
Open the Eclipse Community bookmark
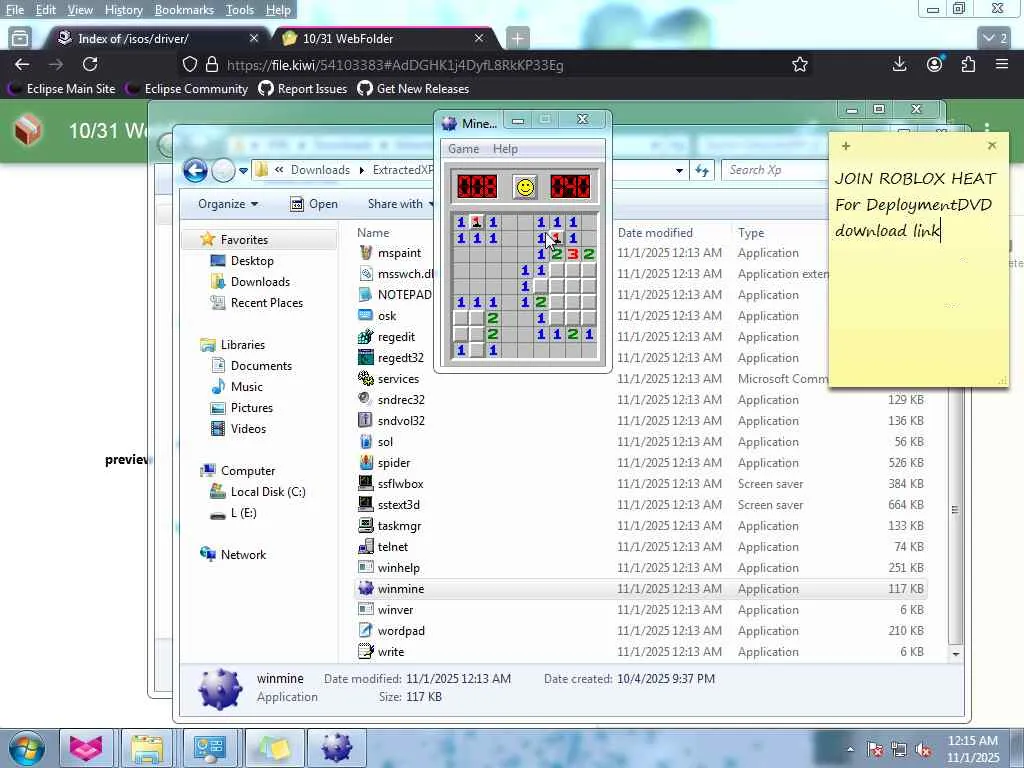(188, 89)
